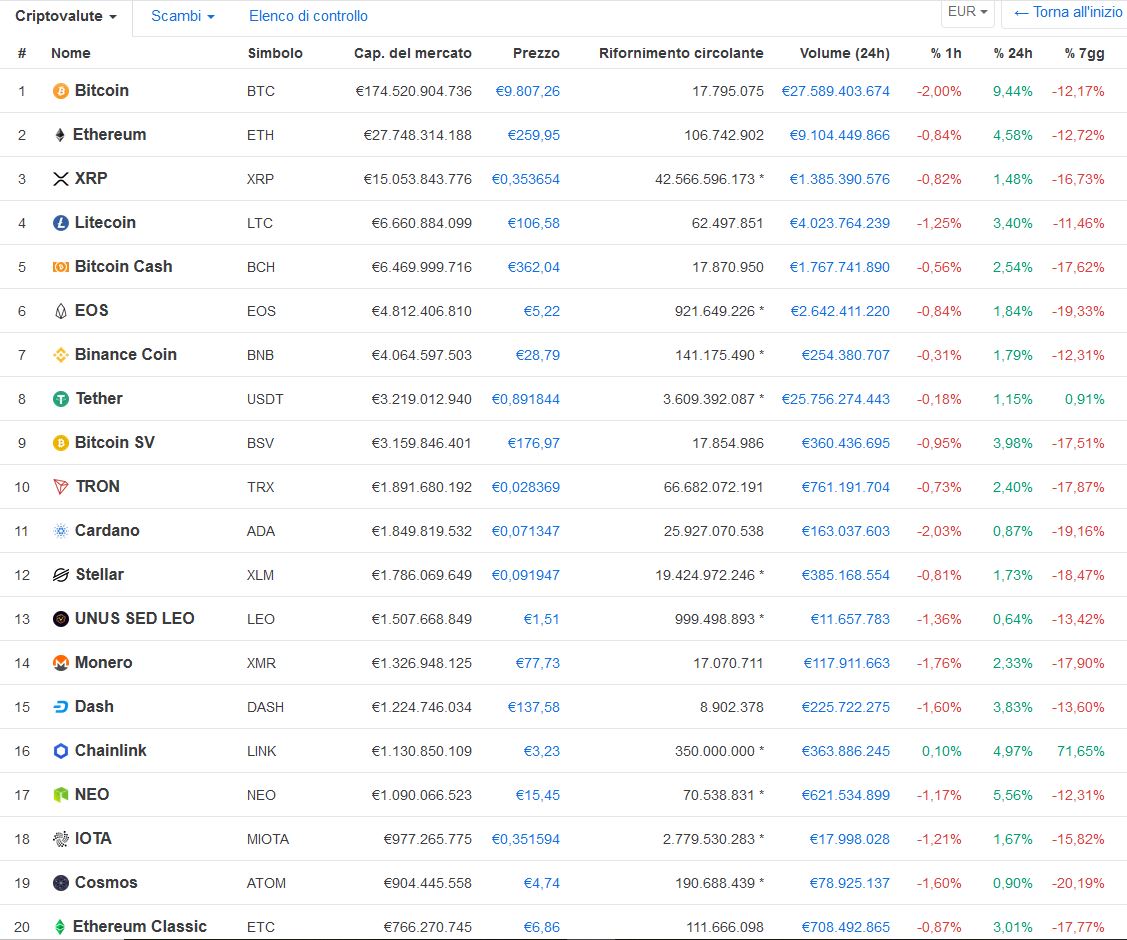Image resolution: width=1127 pixels, height=940 pixels.
Task: Select Cardano 1h change -2,03%
Action: 939,531
